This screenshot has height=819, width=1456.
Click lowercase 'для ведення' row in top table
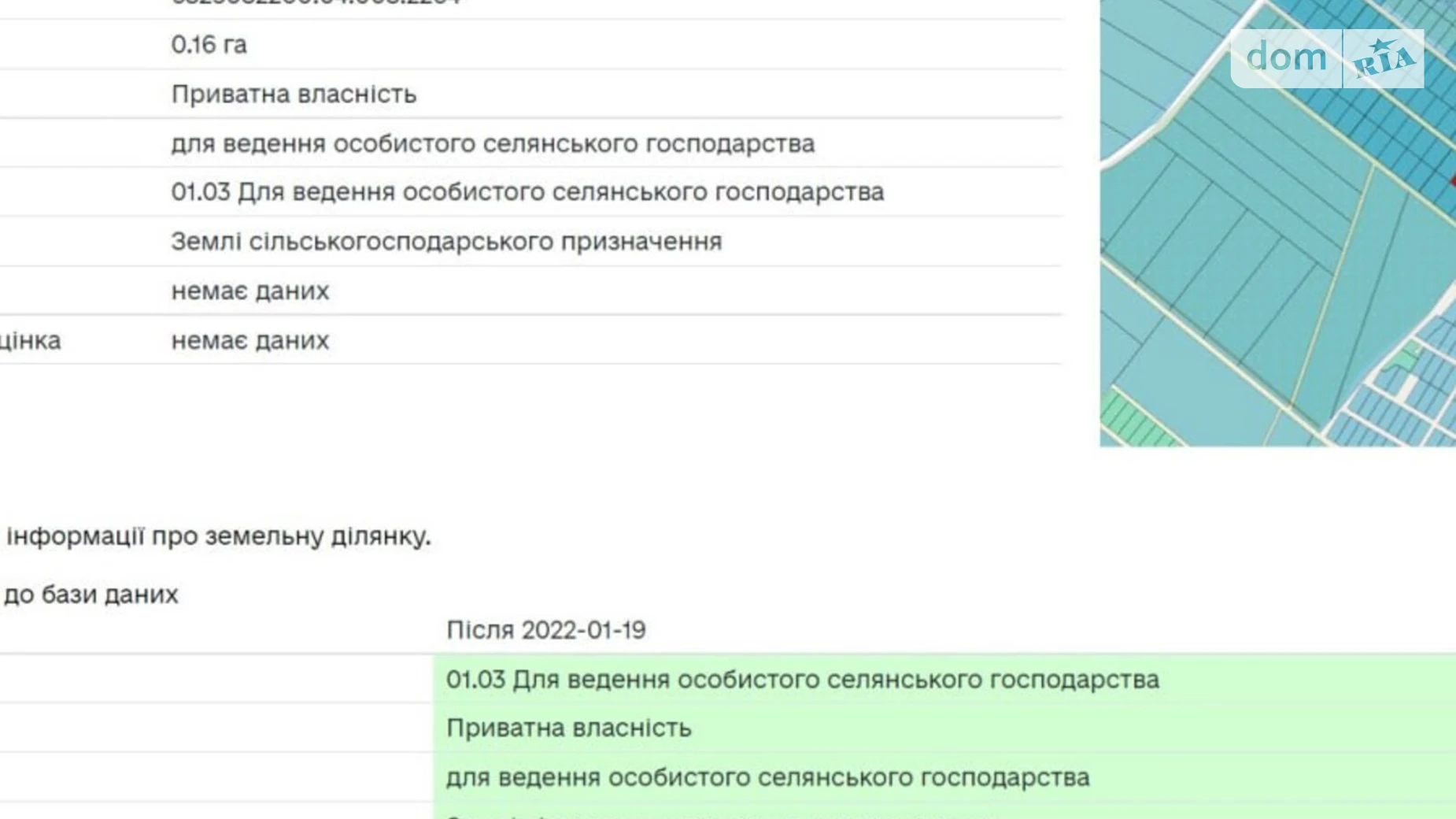(493, 144)
